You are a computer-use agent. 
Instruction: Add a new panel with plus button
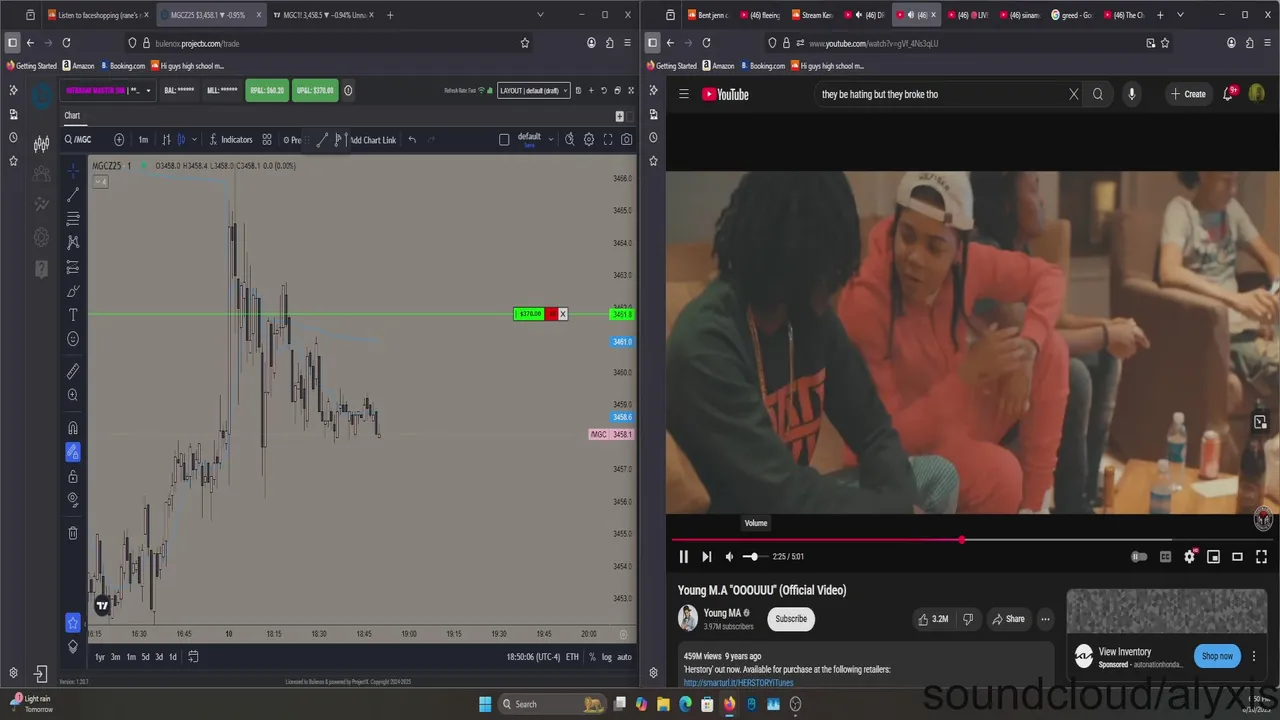(620, 116)
